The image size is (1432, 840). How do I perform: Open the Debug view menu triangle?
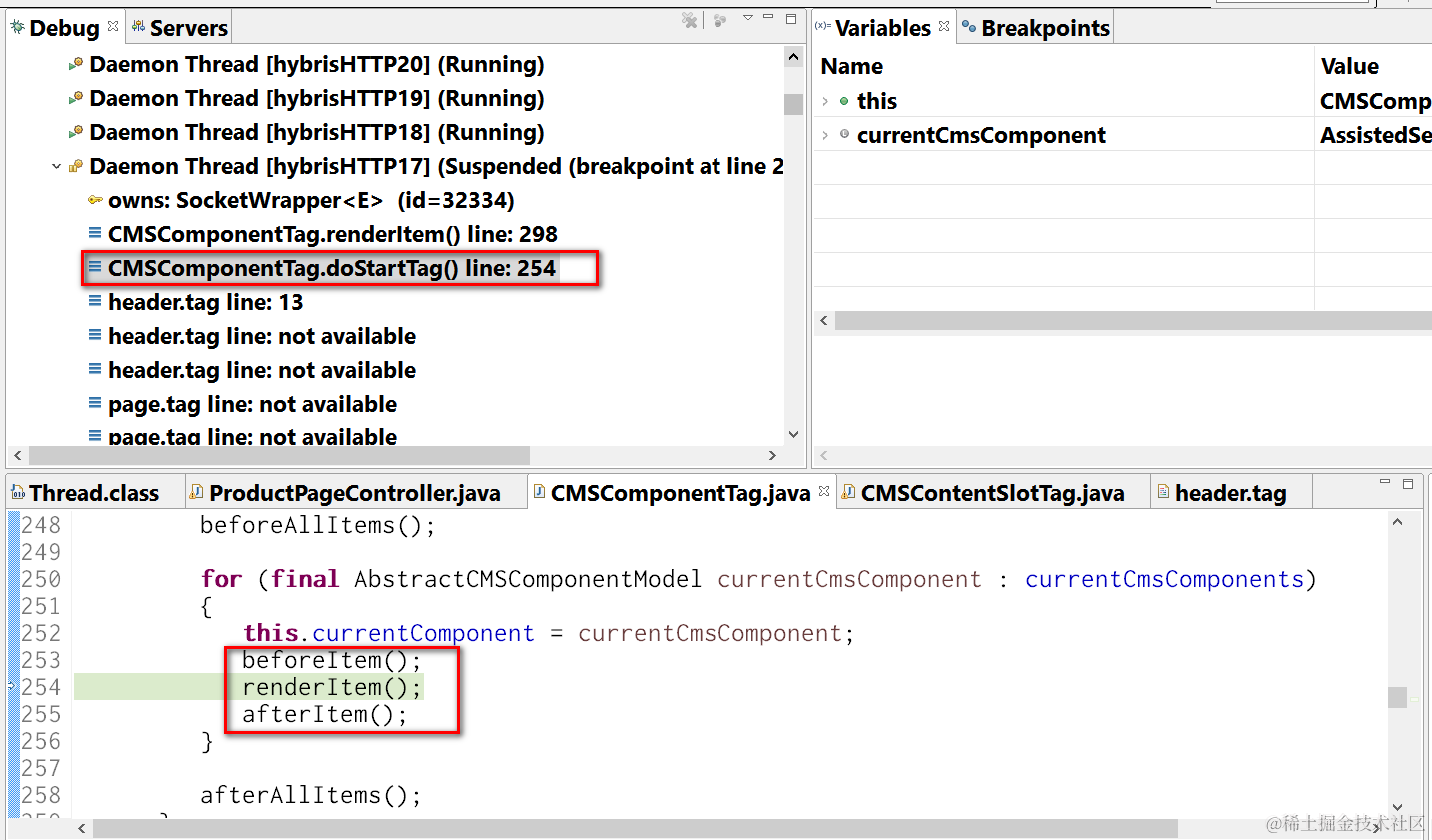click(x=748, y=18)
